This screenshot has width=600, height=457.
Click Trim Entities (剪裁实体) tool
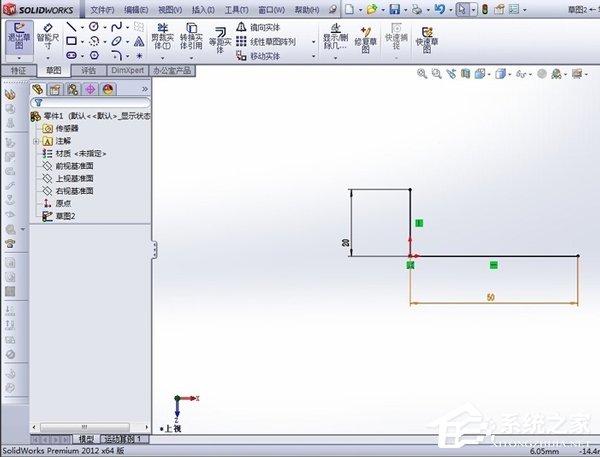point(163,36)
